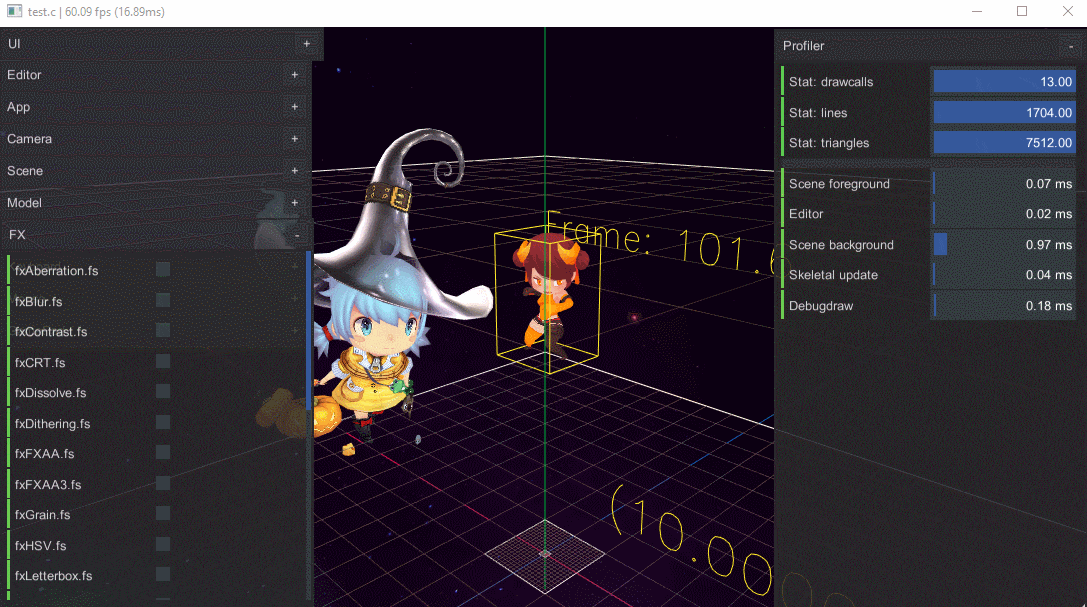1087x607 pixels.
Task: Collapse the Profiler panel minus icon
Action: pos(1070,46)
